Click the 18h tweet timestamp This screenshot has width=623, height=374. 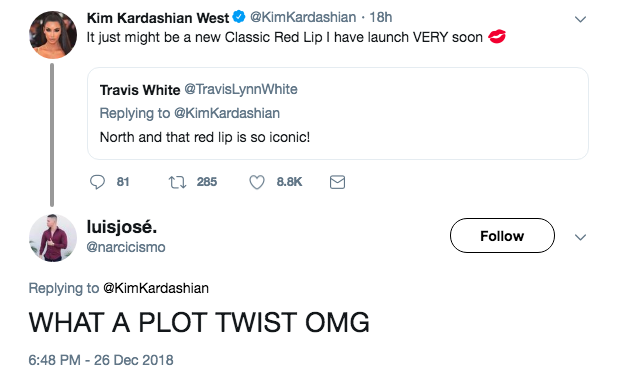pyautogui.click(x=381, y=17)
